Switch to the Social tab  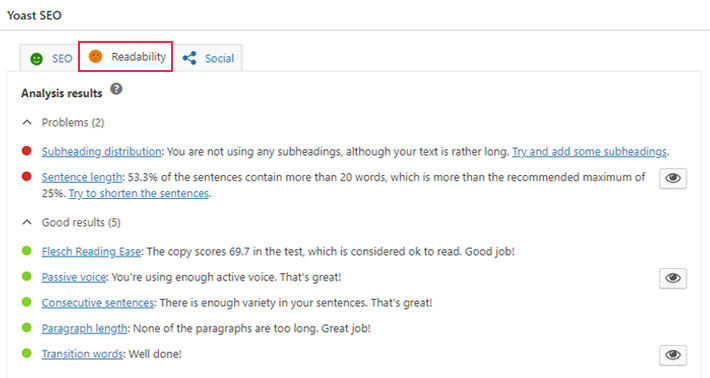point(208,58)
